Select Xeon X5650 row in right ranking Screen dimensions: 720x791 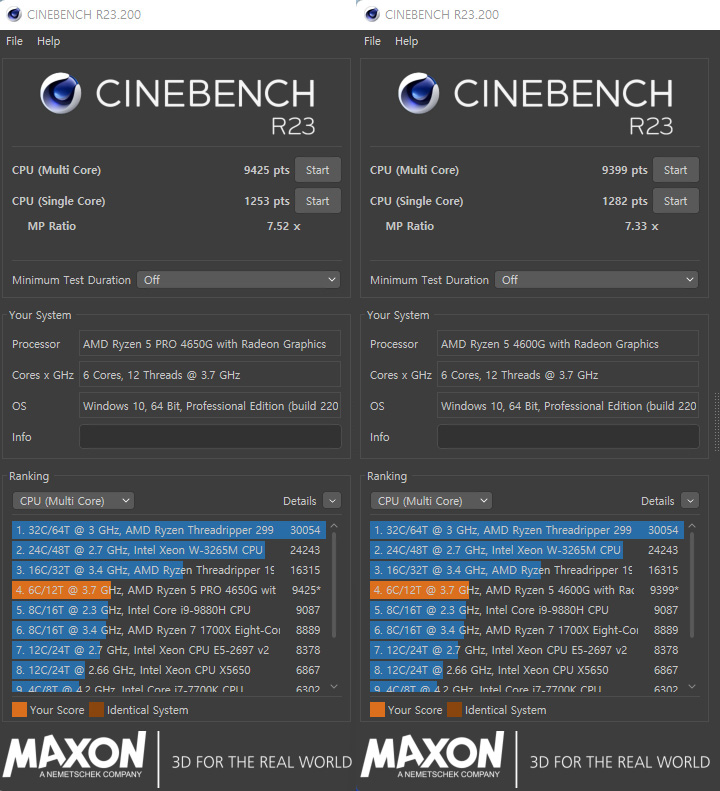(527, 670)
